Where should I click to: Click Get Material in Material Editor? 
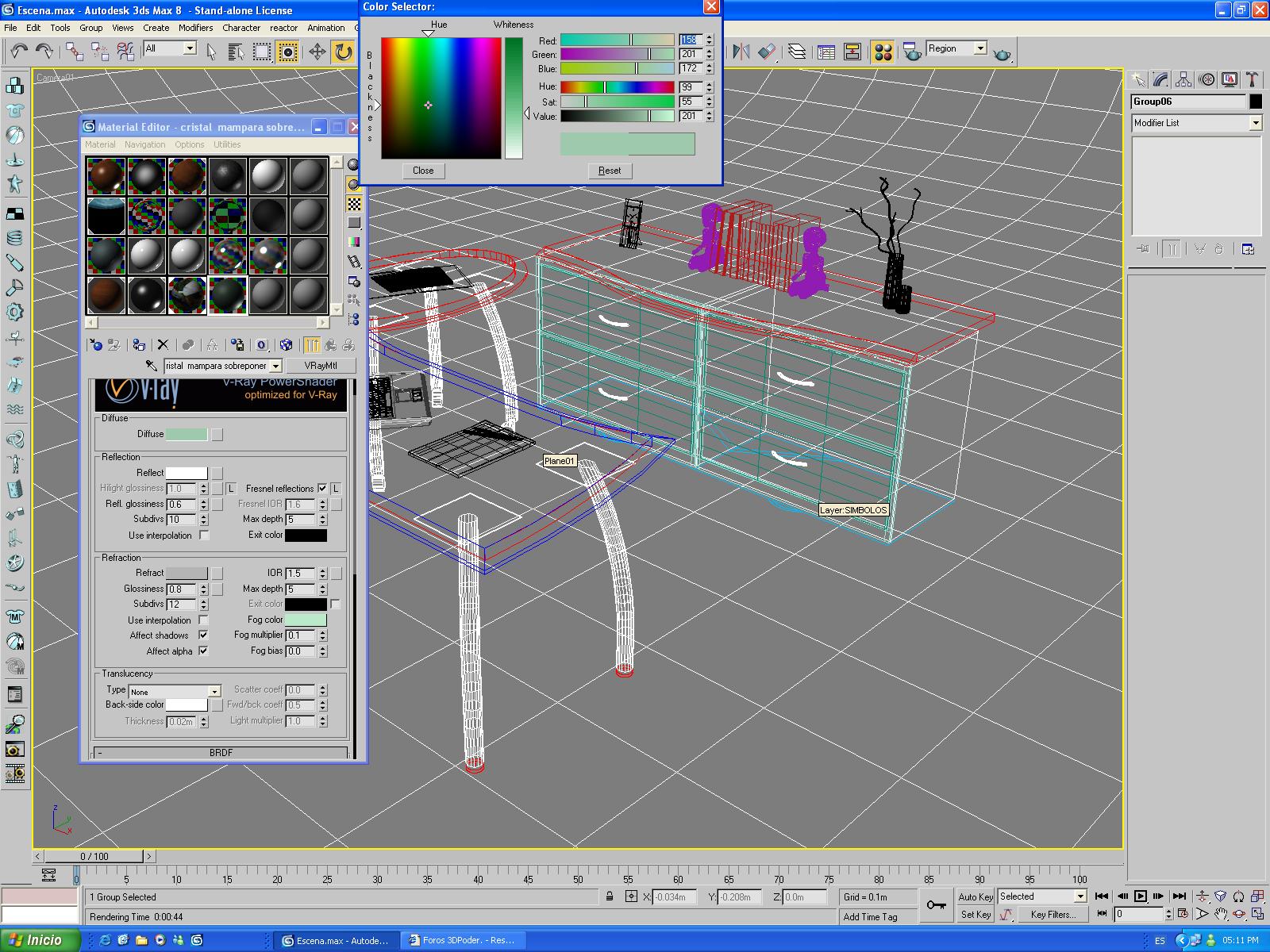coord(96,345)
